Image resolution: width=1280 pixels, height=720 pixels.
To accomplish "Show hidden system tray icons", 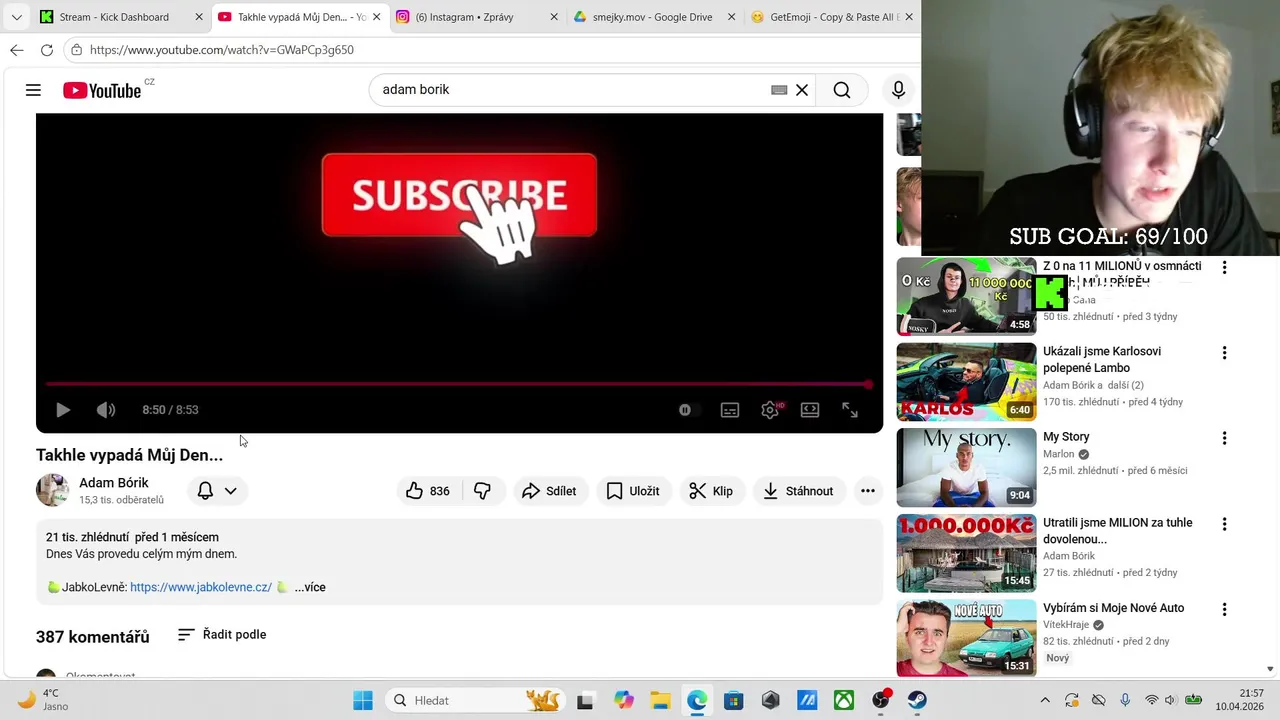I will [x=1045, y=700].
